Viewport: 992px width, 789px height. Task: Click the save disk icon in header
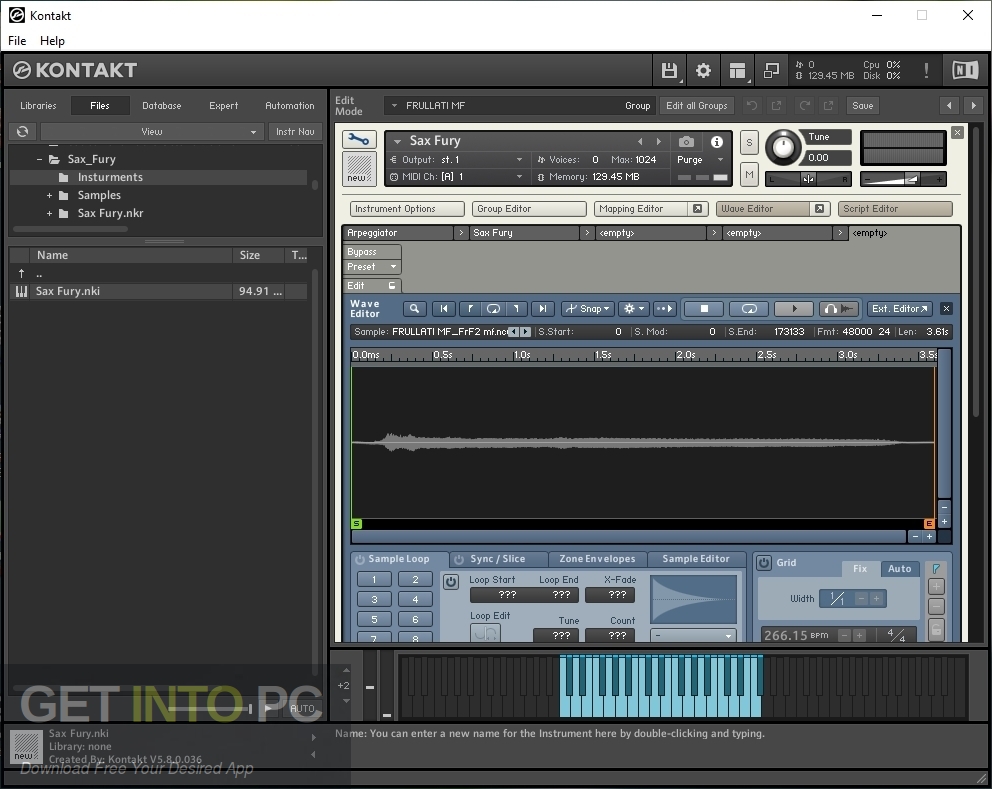click(669, 70)
